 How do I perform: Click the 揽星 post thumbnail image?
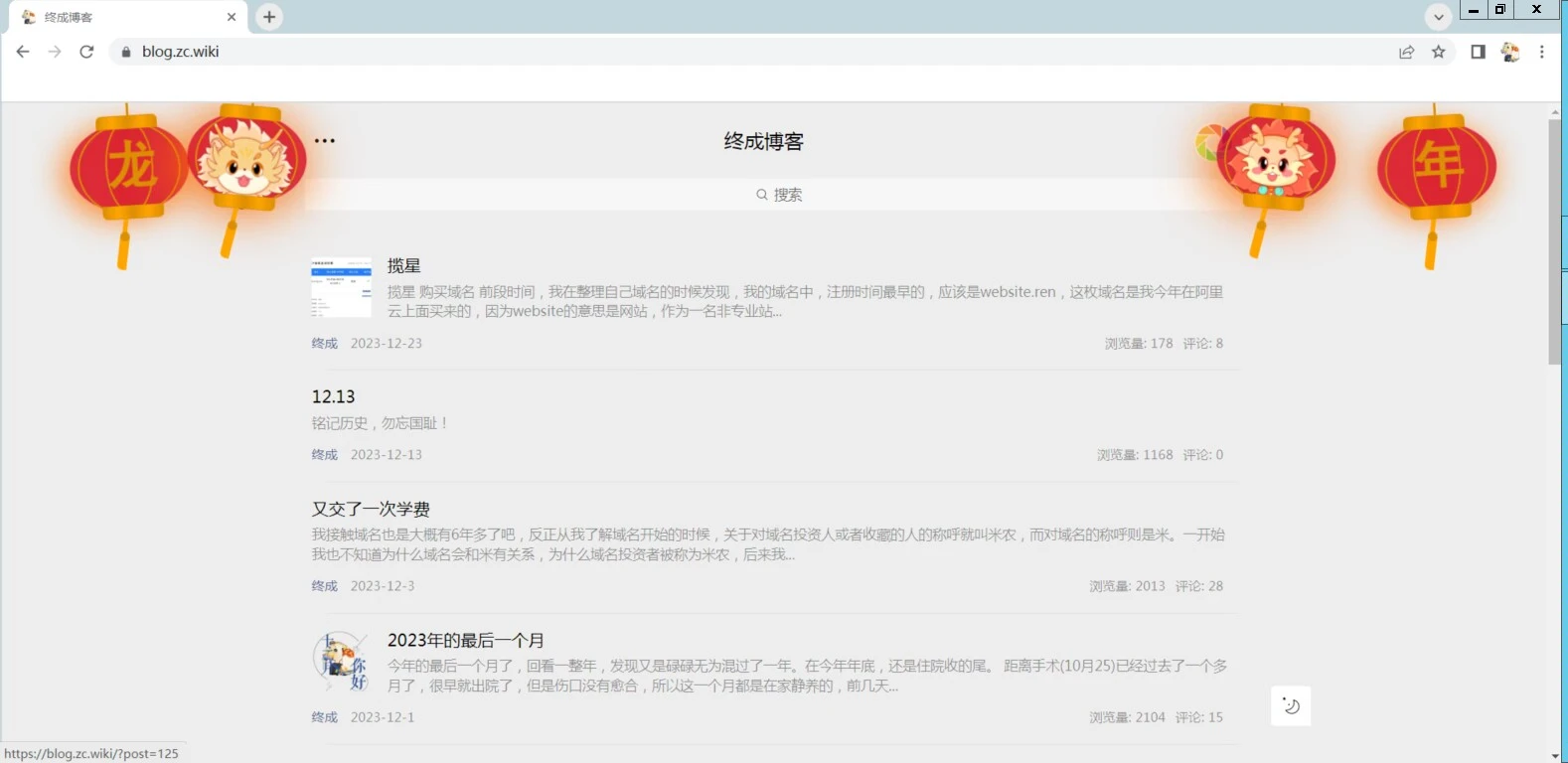(x=341, y=288)
